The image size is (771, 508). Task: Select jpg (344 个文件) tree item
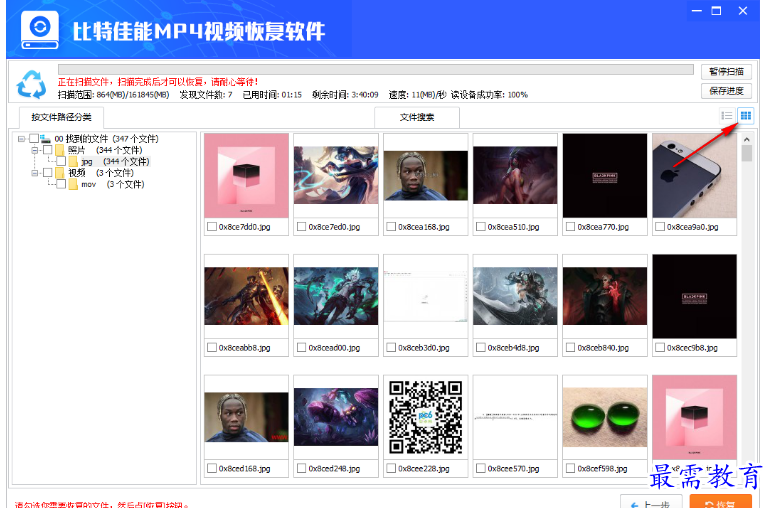point(115,161)
